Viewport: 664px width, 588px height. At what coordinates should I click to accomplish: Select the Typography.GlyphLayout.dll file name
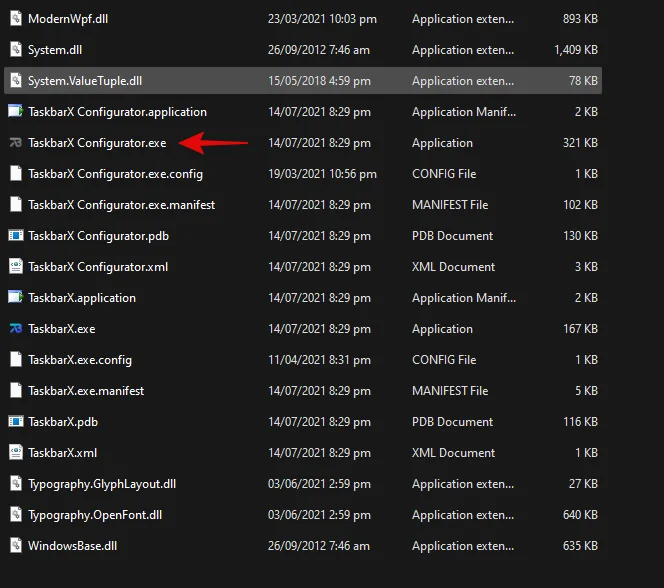(102, 484)
